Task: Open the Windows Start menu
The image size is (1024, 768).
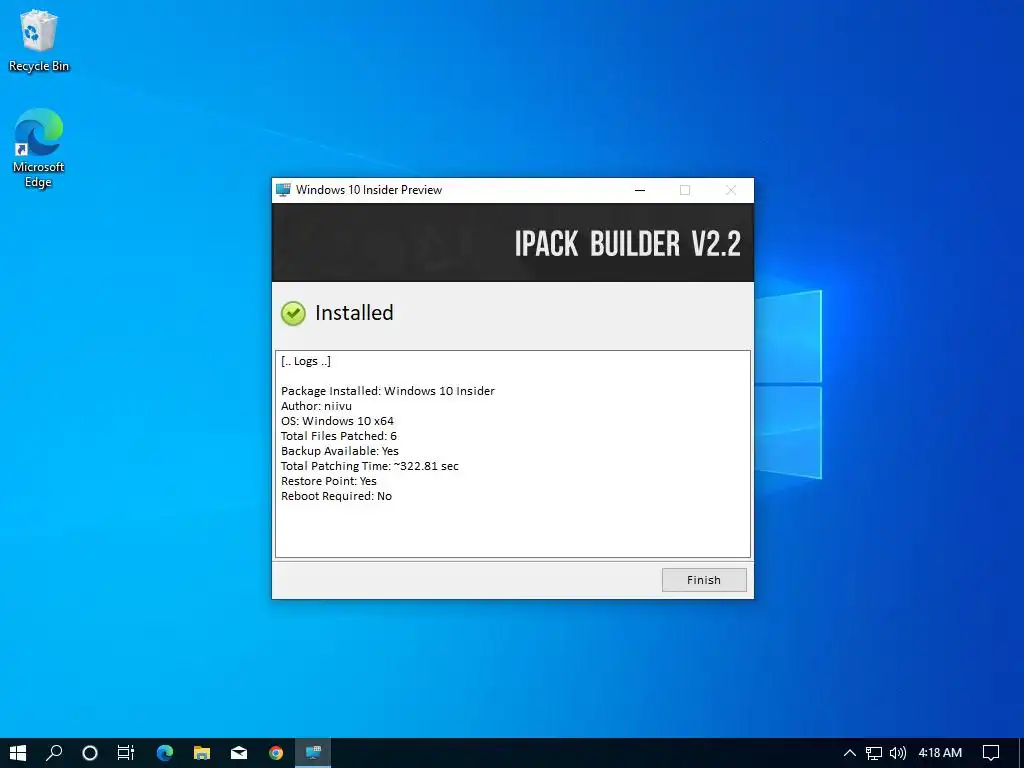Action: point(18,753)
